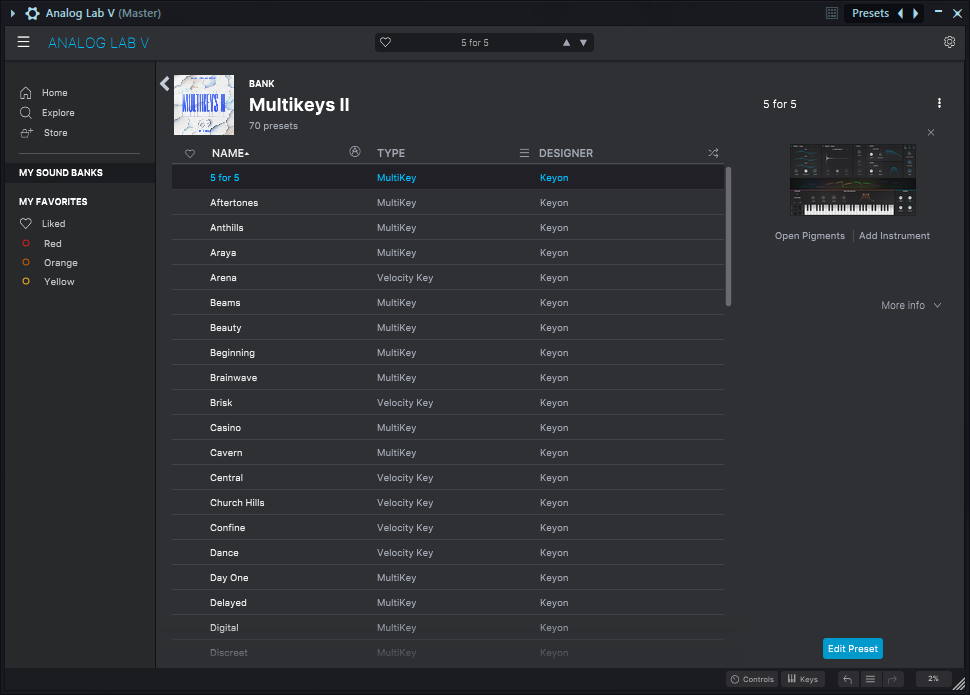
Task: Go to next preset with top bar down arrow
Action: click(583, 43)
